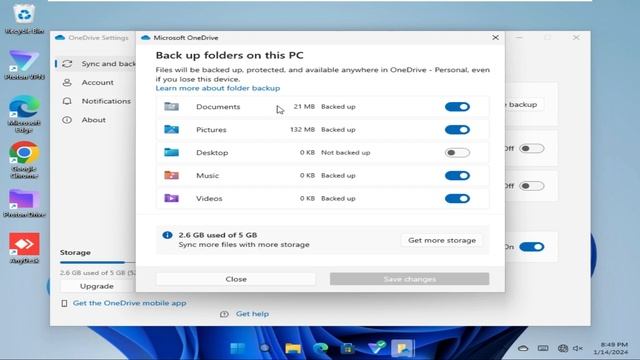This screenshot has height=360, width=640.
Task: Turn off Music folder backup
Action: pyautogui.click(x=457, y=175)
